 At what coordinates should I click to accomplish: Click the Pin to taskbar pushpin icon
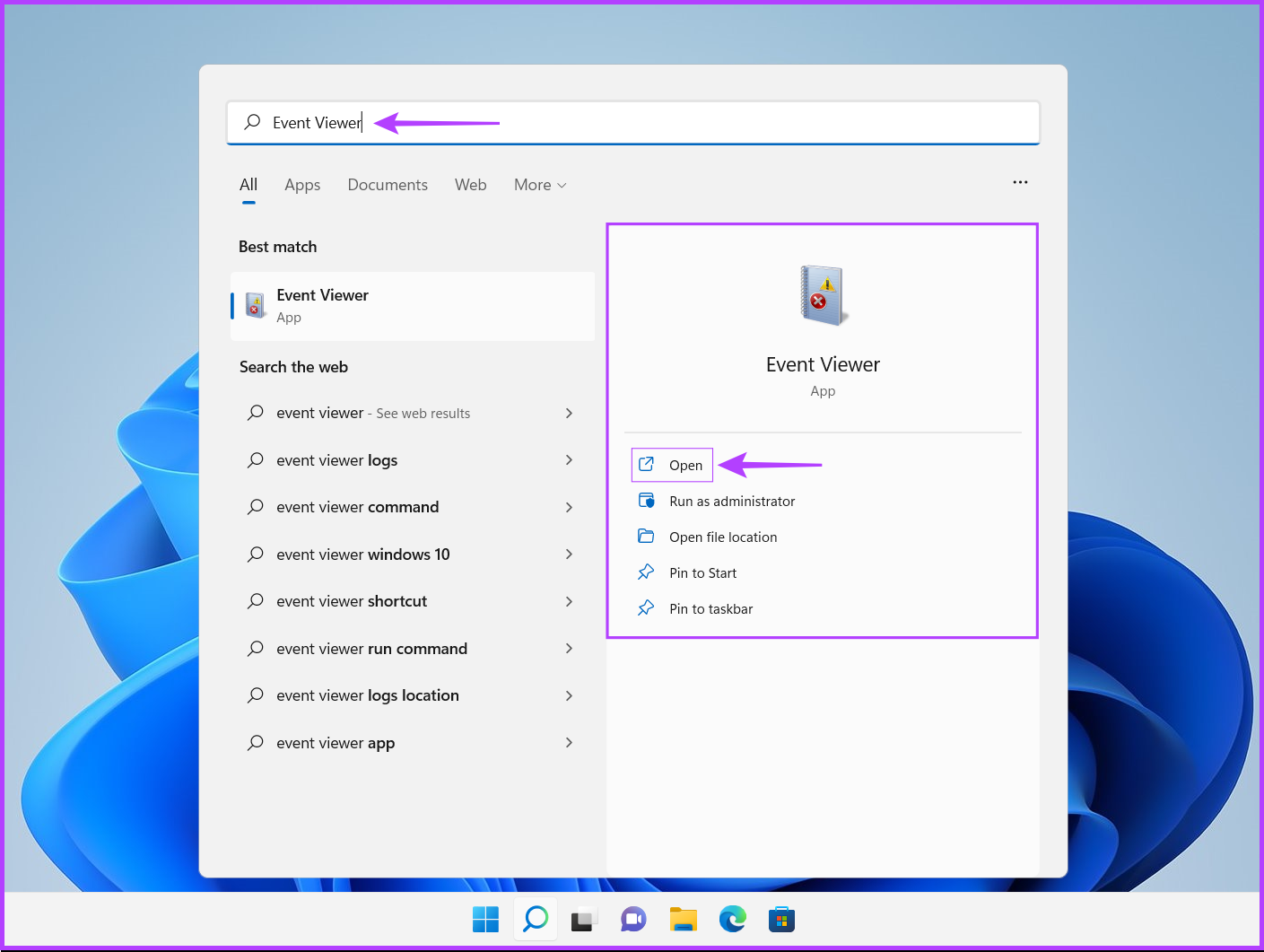tap(647, 607)
